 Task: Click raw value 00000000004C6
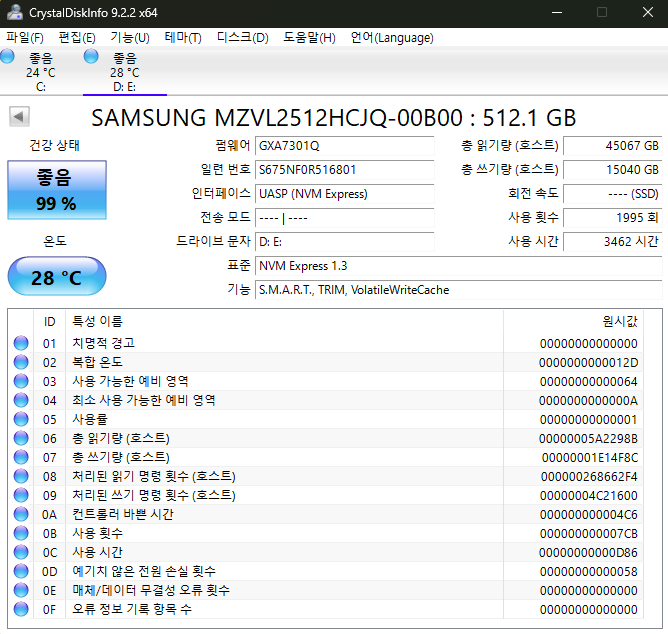point(589,515)
